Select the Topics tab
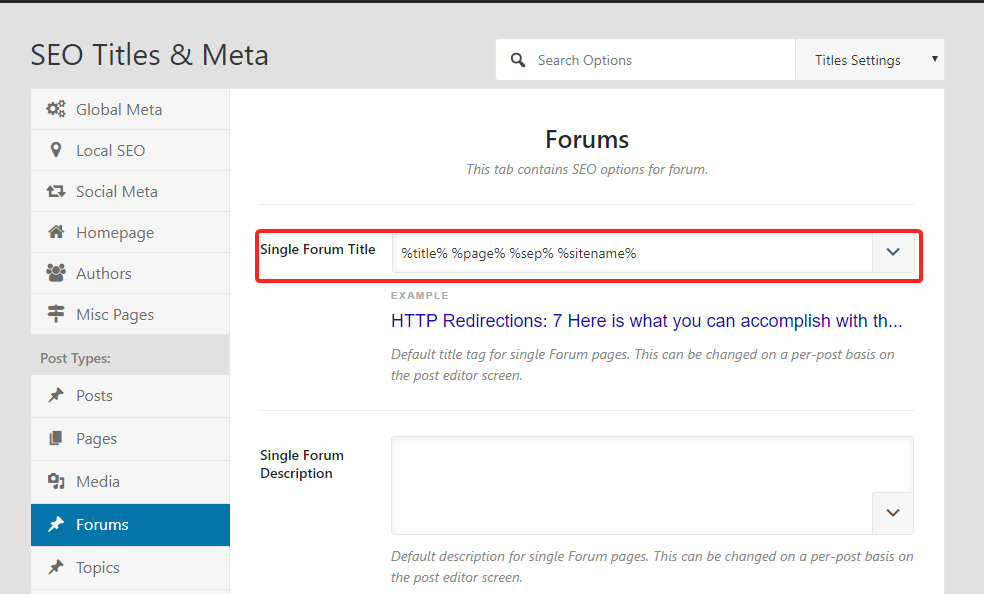984x594 pixels. pos(97,567)
